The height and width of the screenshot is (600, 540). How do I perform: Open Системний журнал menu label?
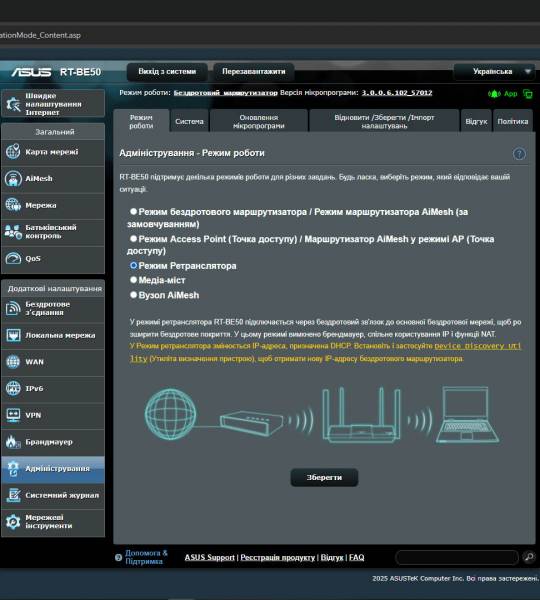(x=62, y=495)
